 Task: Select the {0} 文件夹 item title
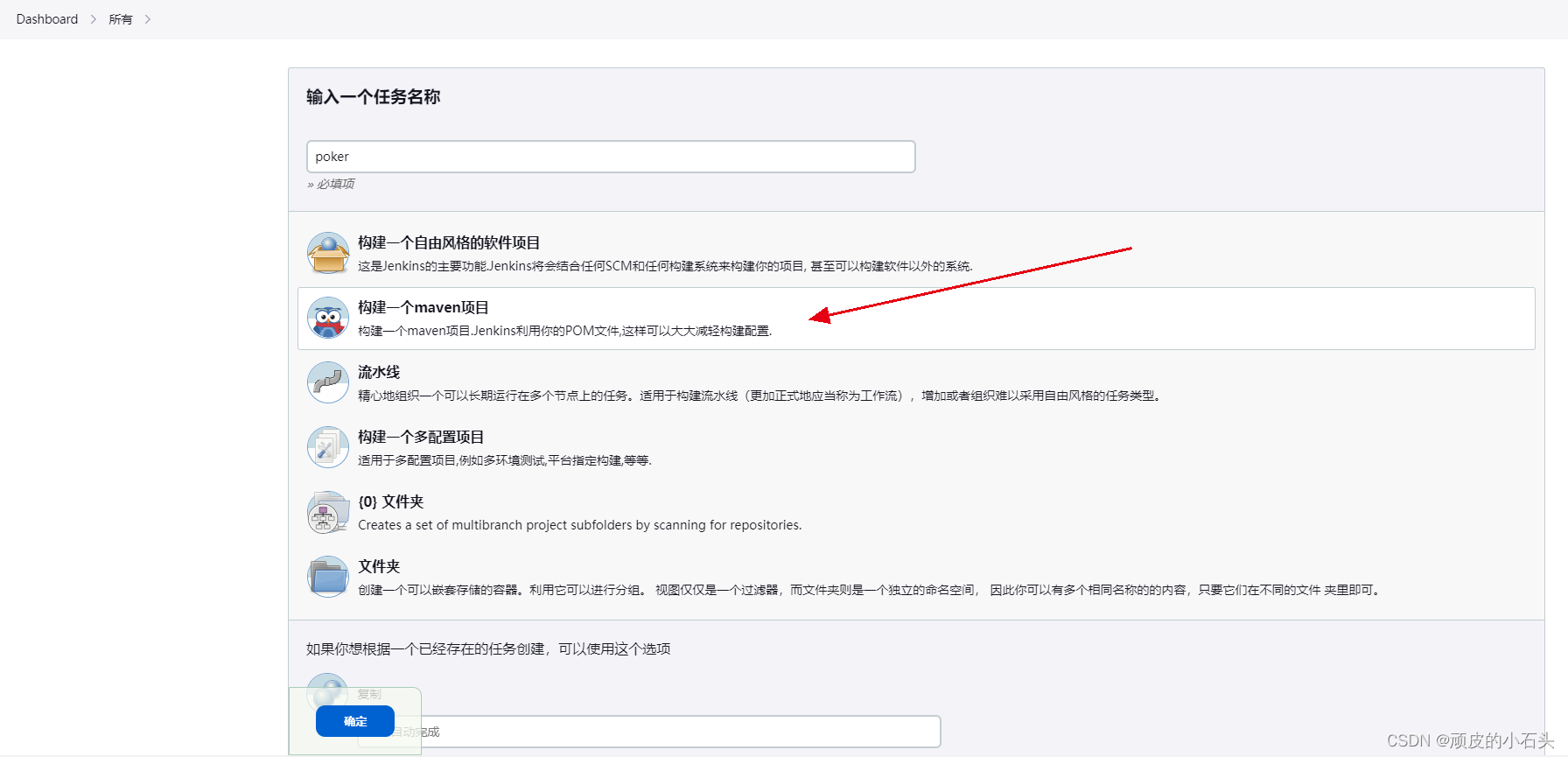[x=391, y=501]
